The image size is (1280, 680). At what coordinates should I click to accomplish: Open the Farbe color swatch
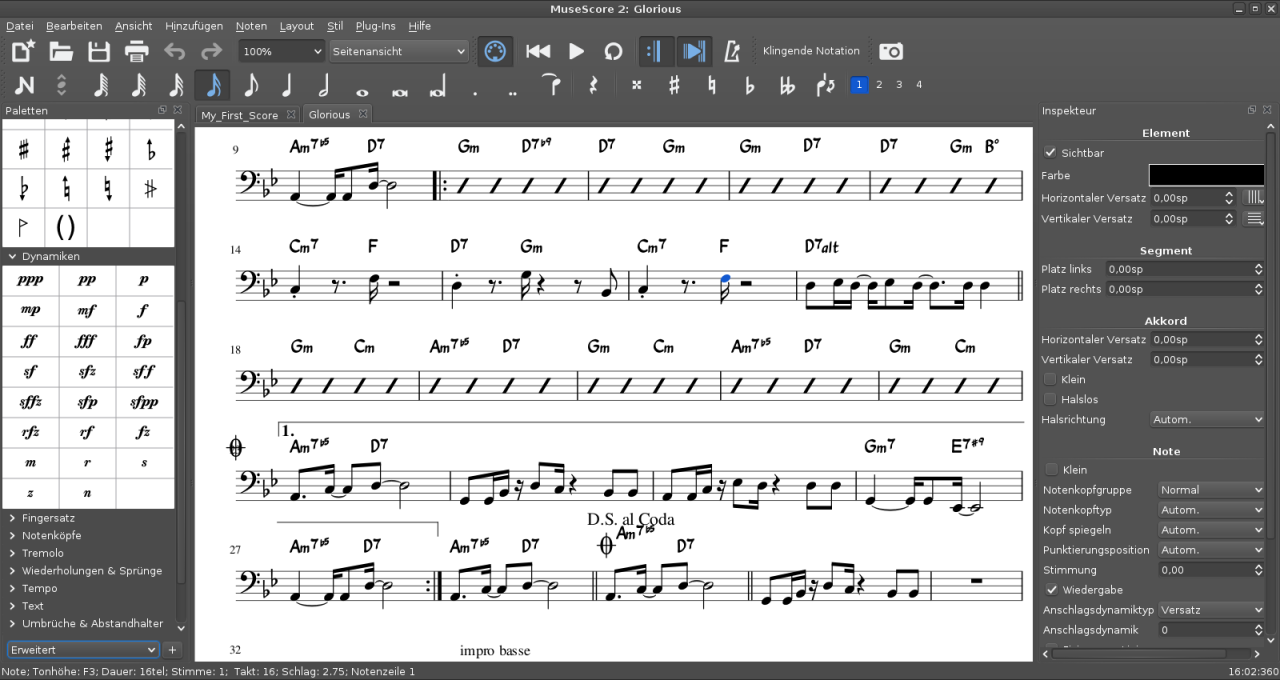point(1206,175)
